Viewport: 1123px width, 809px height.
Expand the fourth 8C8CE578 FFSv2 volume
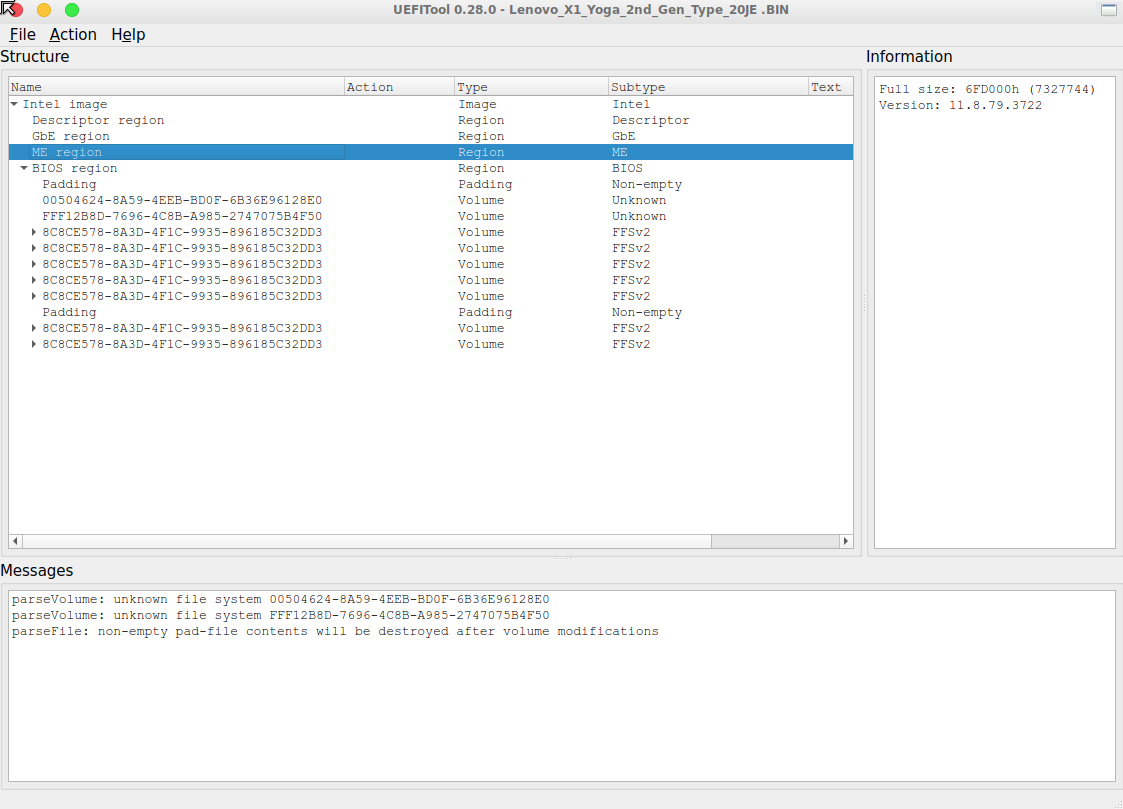coord(34,280)
